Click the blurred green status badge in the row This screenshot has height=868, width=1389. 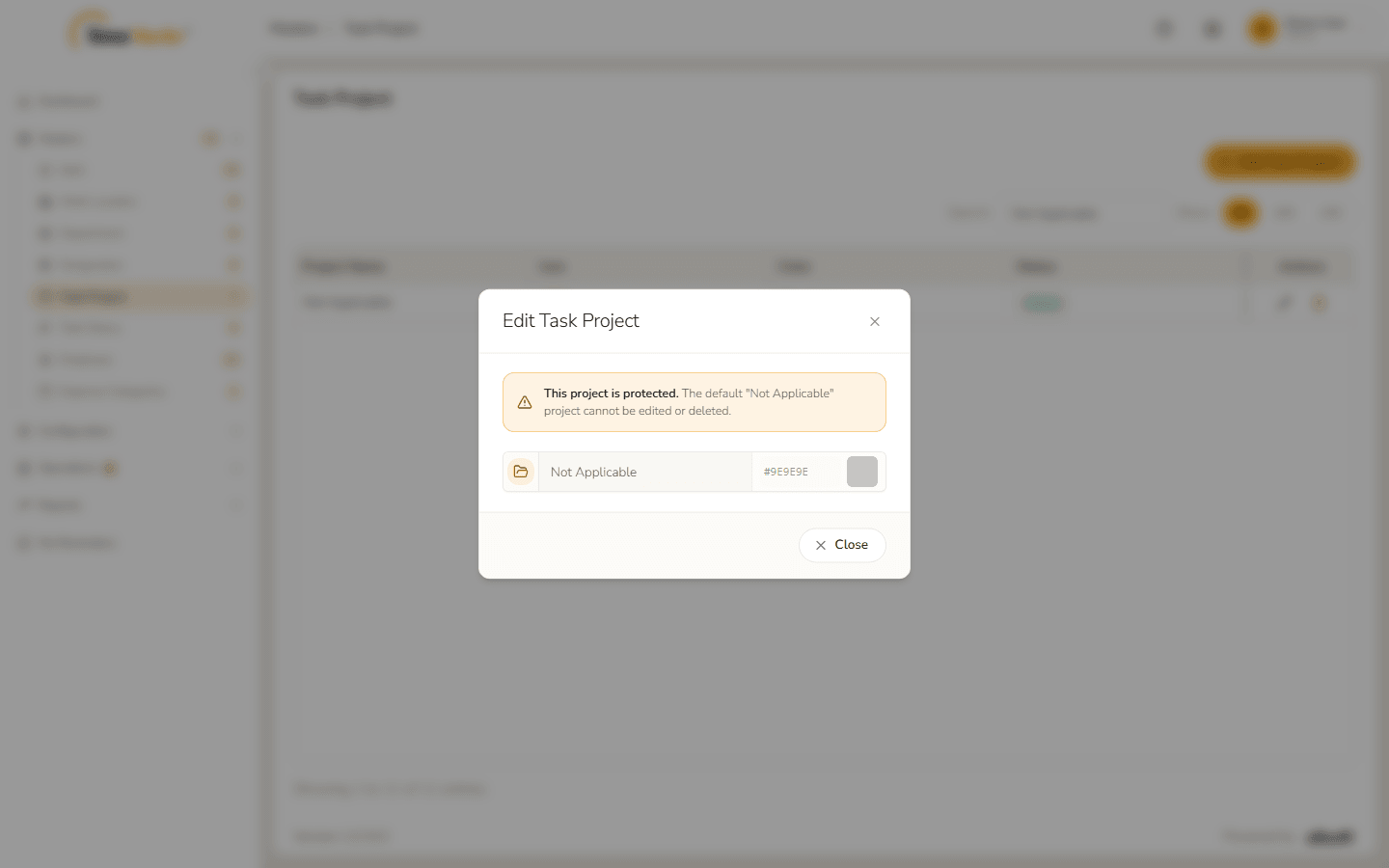click(x=1042, y=303)
